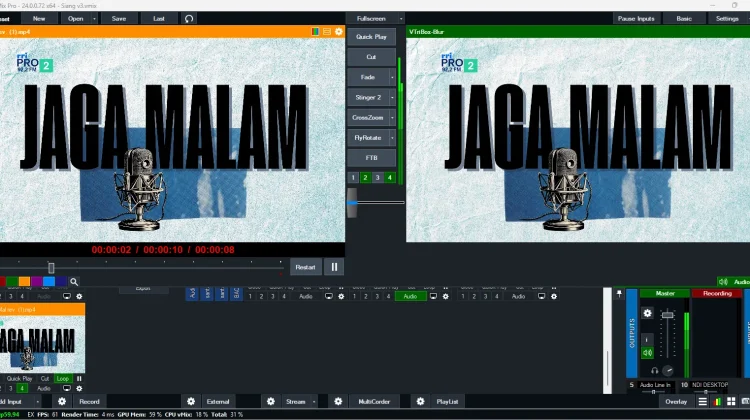This screenshot has width=750, height=420.
Task: Toggle overlay channel 3 under FTB
Action: click(377, 177)
